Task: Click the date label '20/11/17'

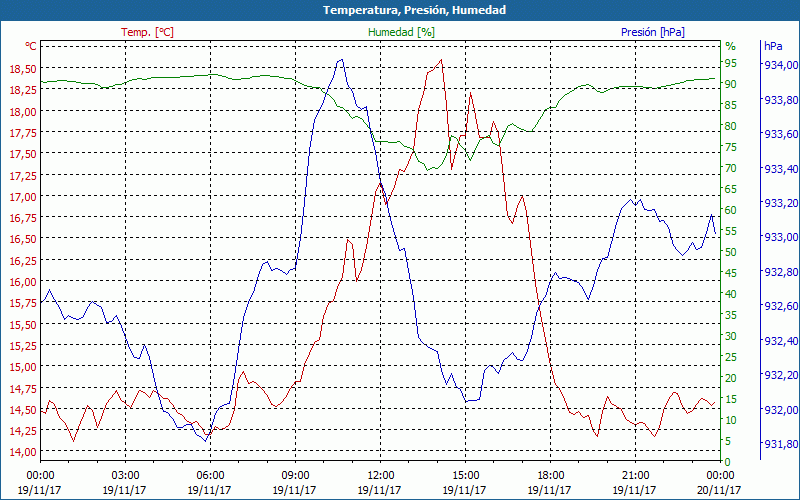Action: click(x=719, y=490)
